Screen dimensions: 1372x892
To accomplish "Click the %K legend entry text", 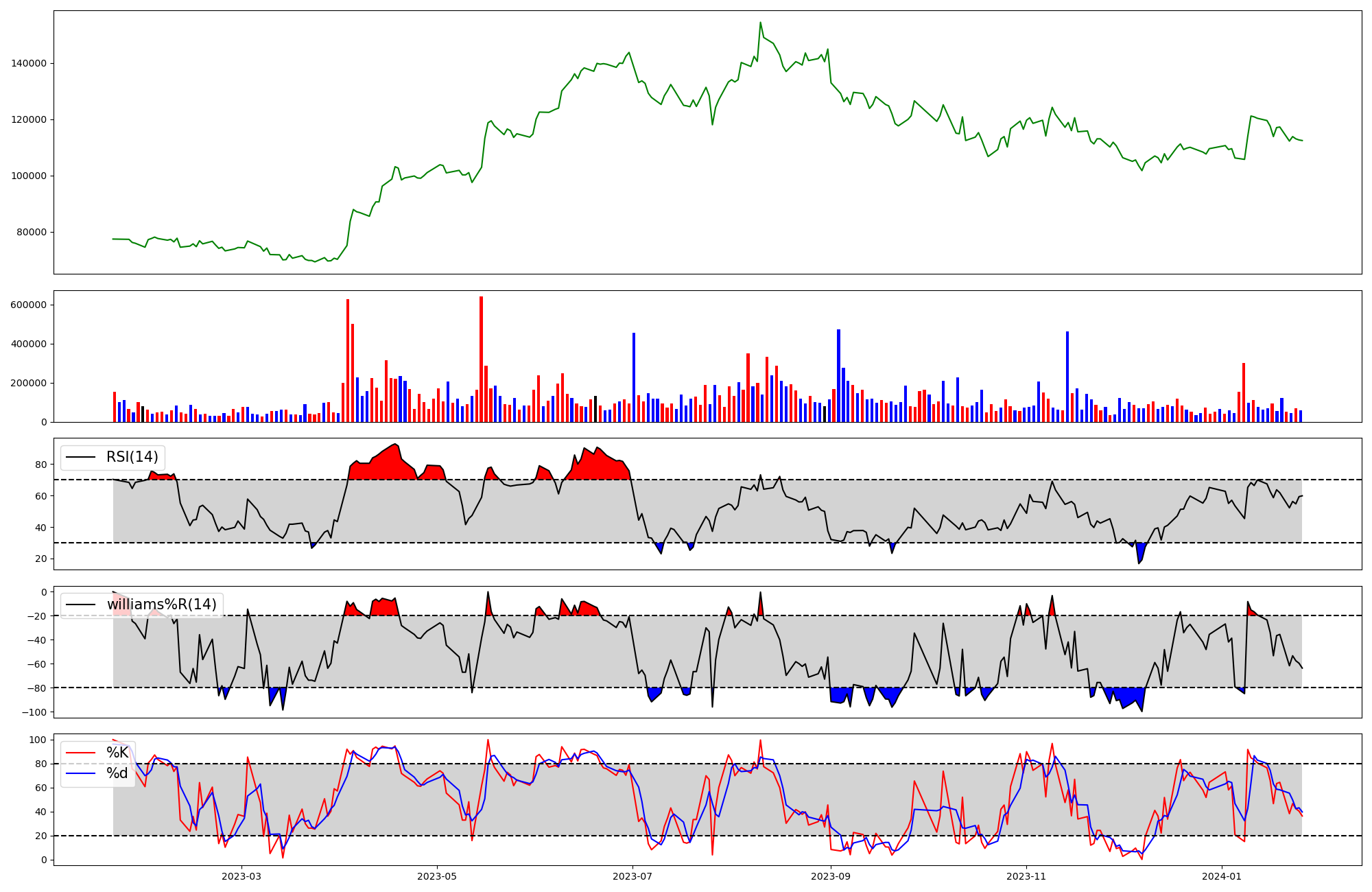I will [117, 753].
